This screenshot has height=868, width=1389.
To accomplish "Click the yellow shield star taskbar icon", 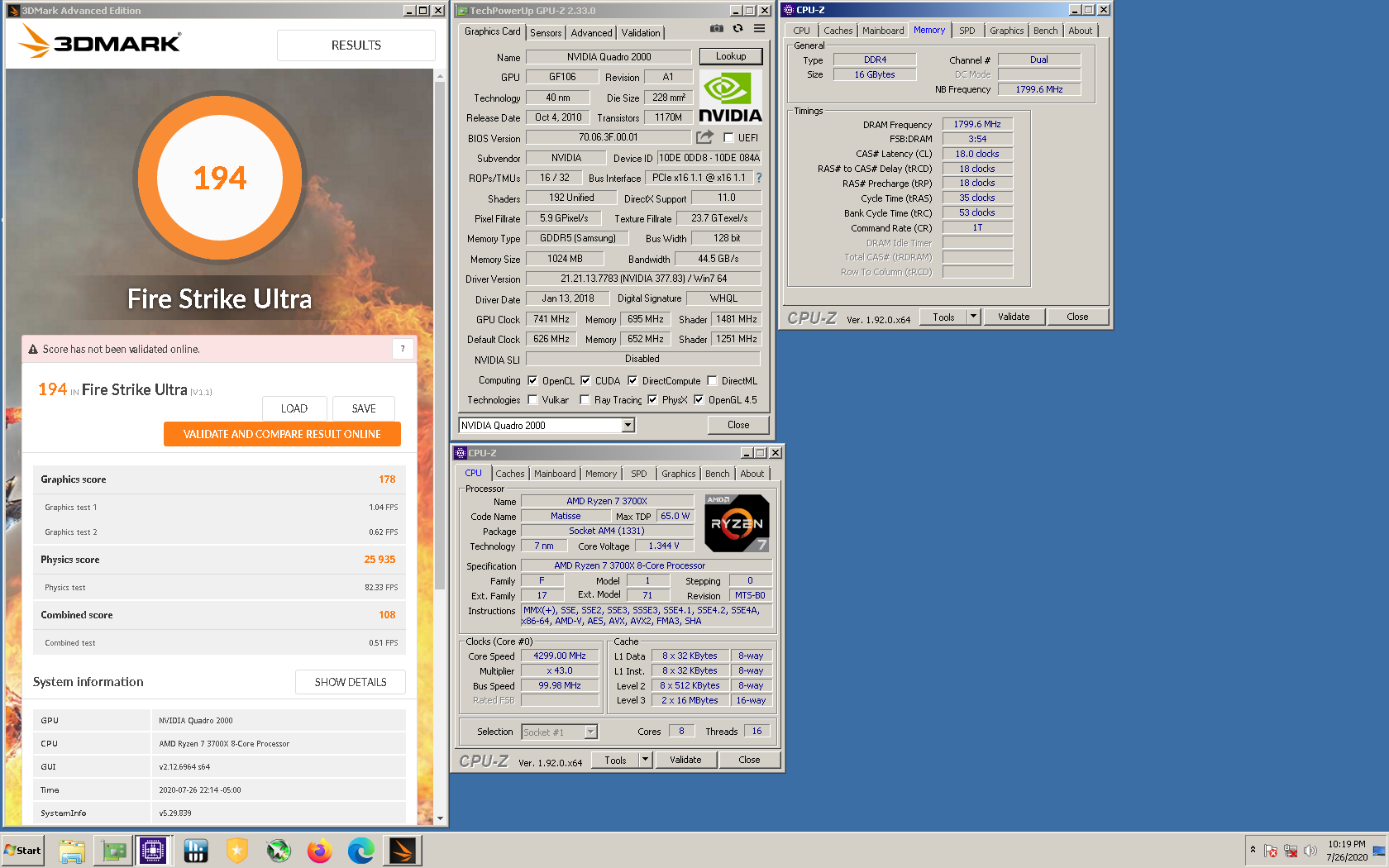I will (237, 850).
